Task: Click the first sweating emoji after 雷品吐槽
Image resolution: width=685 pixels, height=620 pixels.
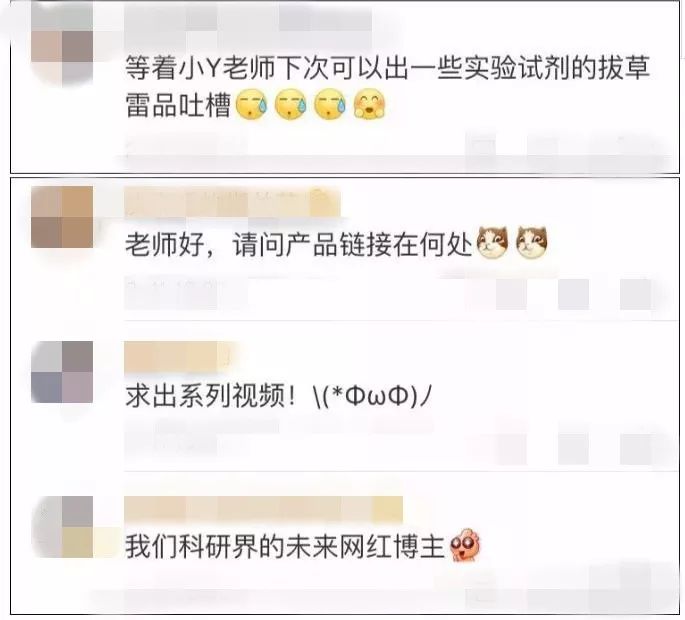Action: click(252, 106)
